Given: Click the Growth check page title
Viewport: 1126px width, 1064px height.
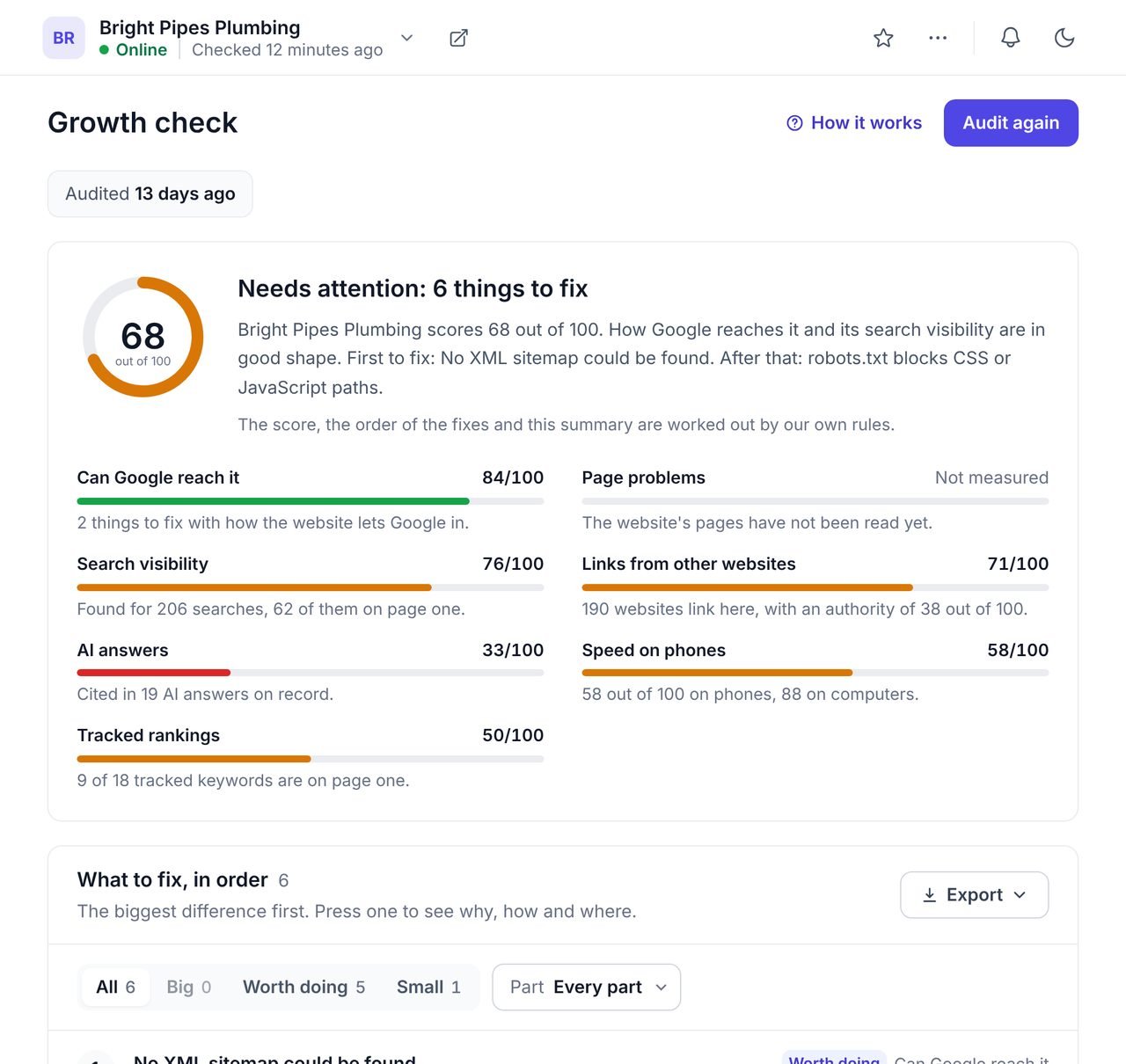Looking at the screenshot, I should click(143, 123).
